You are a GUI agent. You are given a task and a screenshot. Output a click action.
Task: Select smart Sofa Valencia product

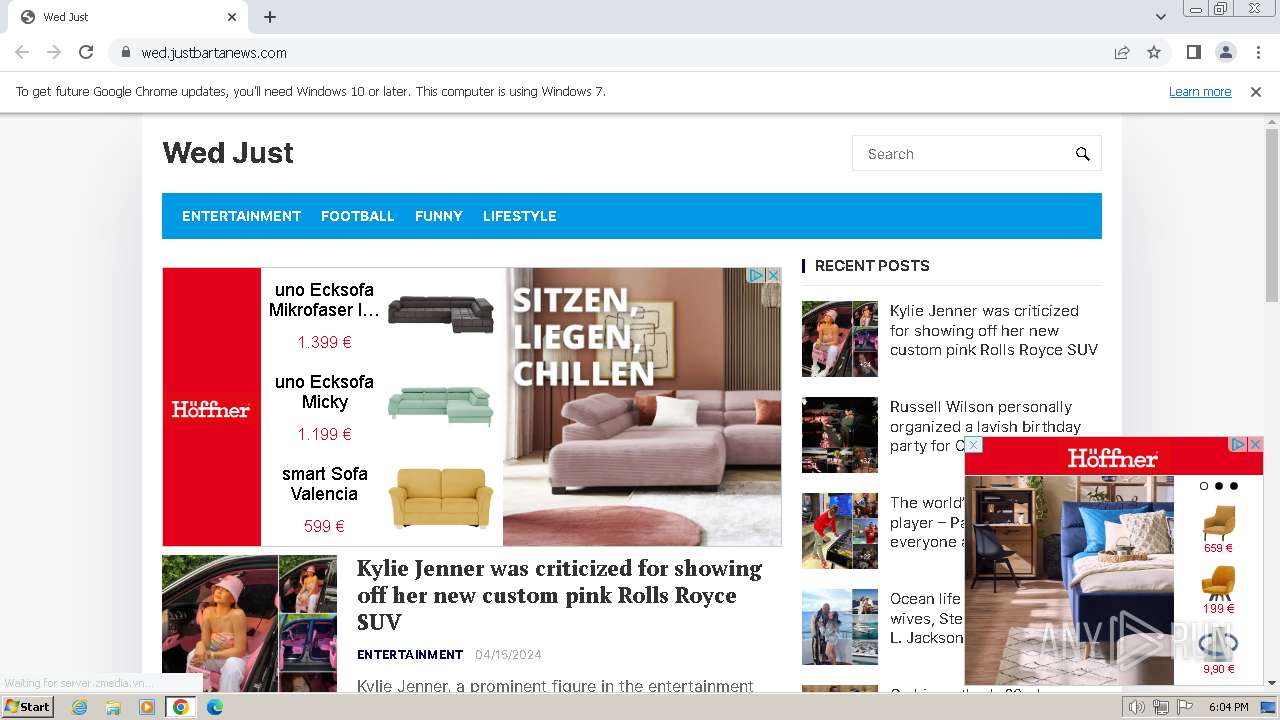click(x=381, y=499)
